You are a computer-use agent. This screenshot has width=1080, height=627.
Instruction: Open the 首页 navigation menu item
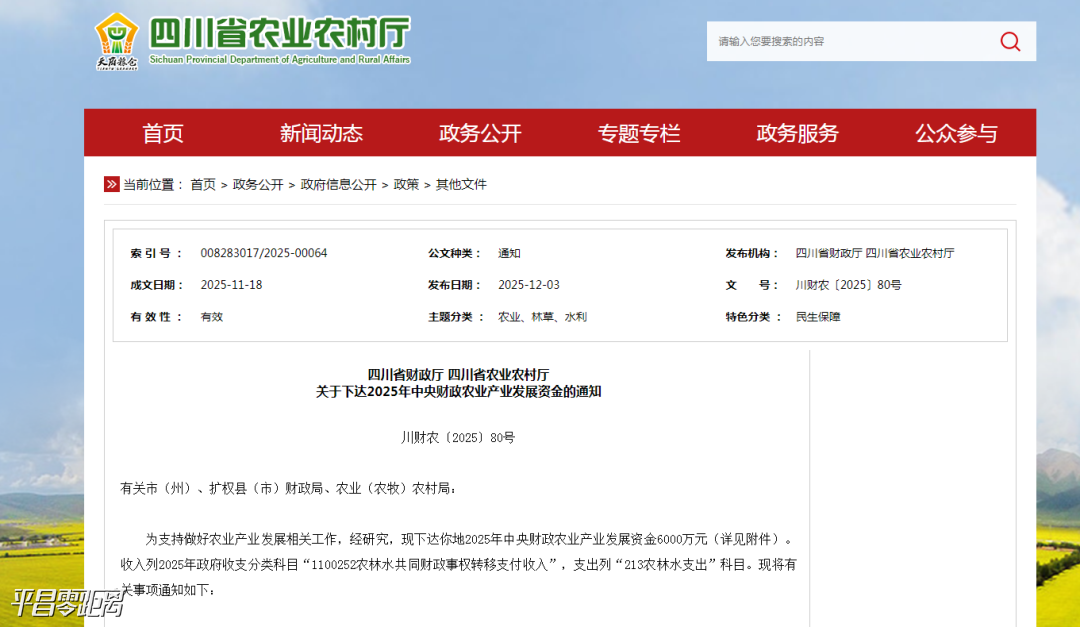(163, 133)
